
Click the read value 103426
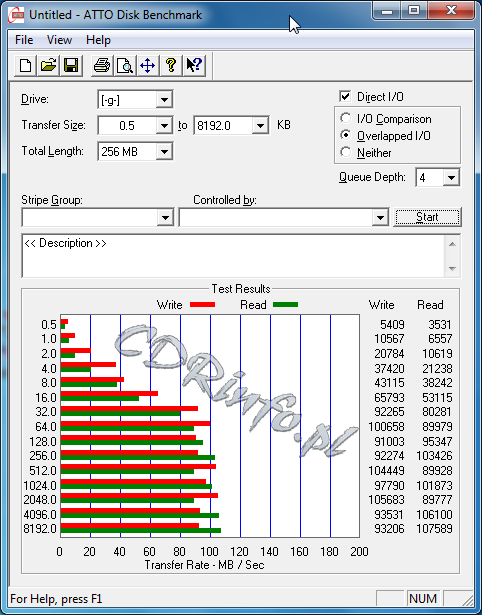(434, 456)
